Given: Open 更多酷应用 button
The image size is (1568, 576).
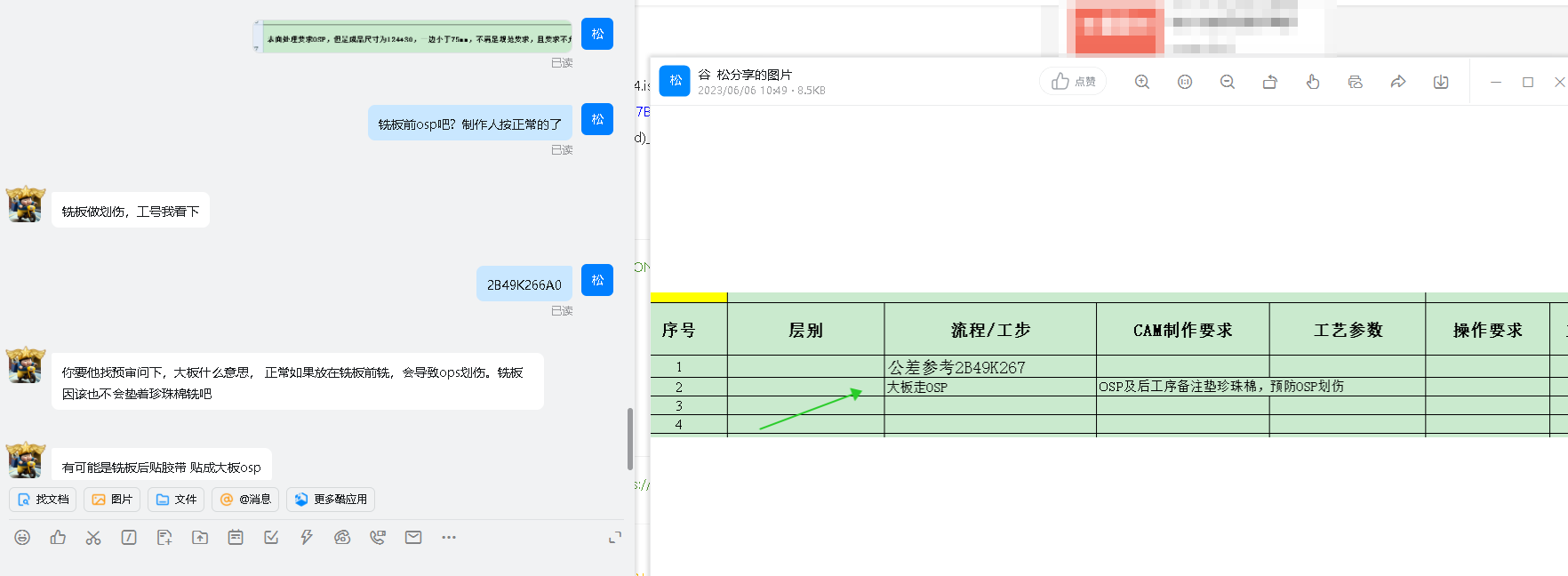Looking at the screenshot, I should 331,500.
